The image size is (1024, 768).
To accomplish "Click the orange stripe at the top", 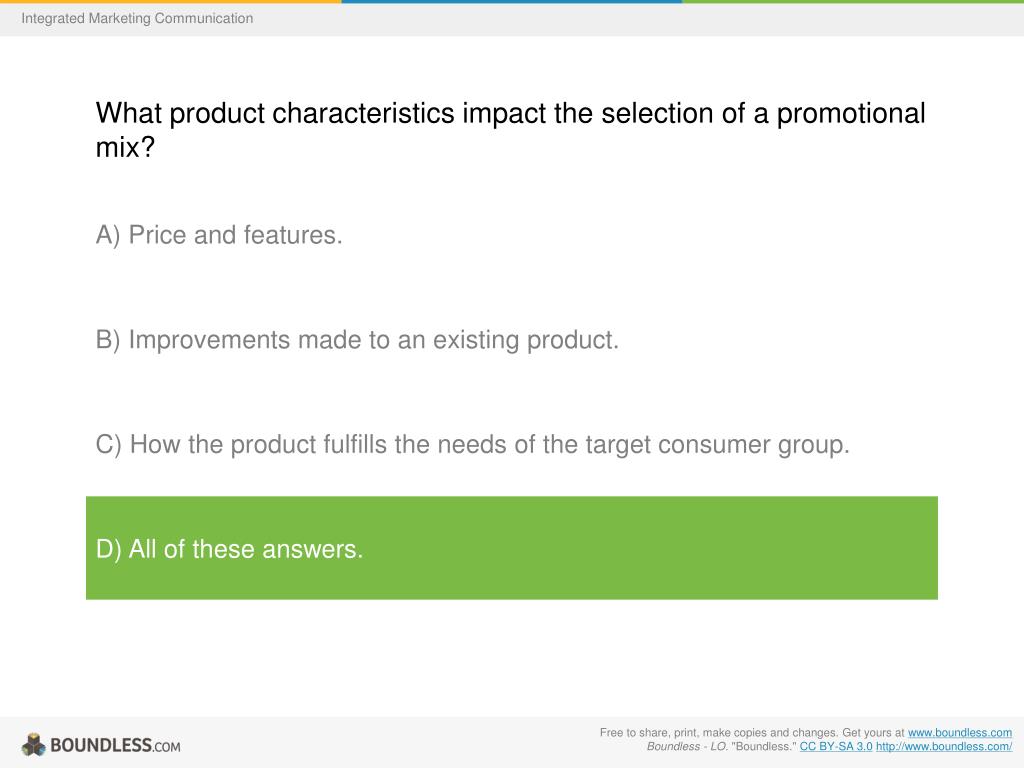I will [x=170, y=1].
